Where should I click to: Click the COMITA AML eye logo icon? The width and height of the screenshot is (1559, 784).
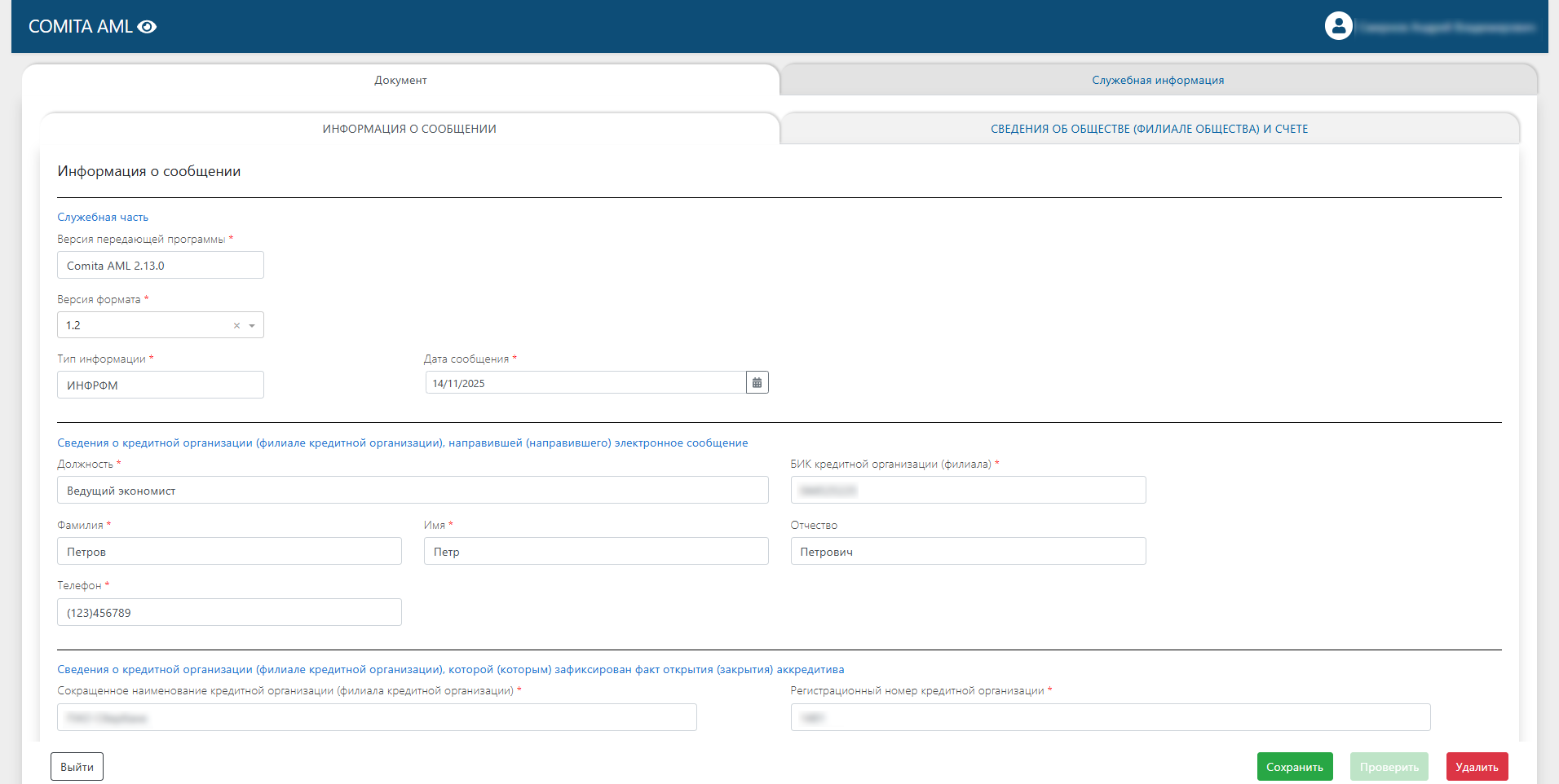[x=147, y=27]
